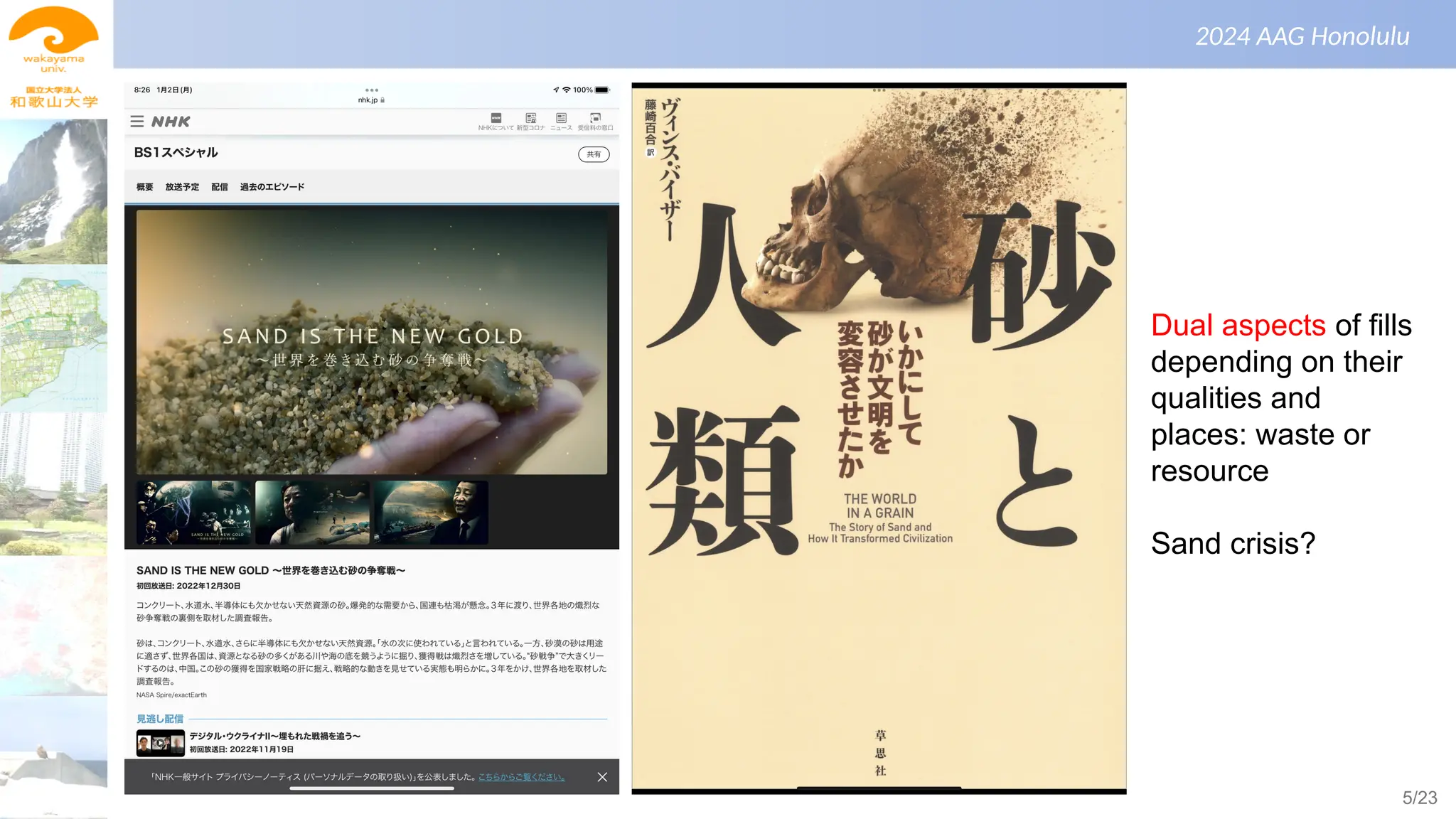Click the 1月2日(月) date in status bar
Viewport: 1456px width, 819px height.
[174, 90]
